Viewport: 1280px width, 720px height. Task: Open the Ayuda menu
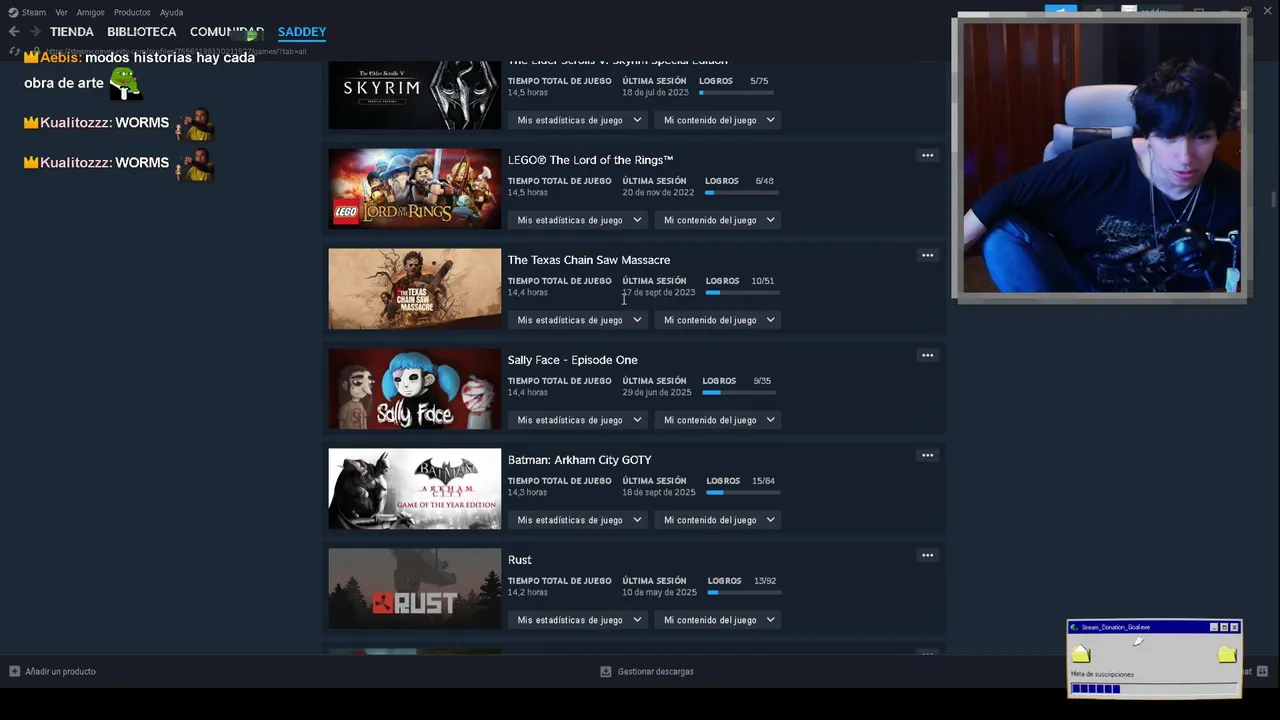click(171, 12)
